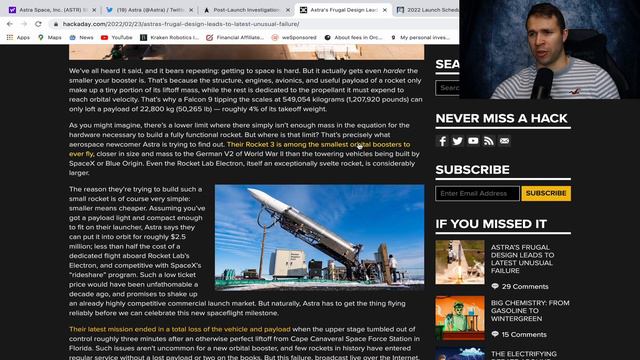Open Big Chemistry article thumbnail
Screen dimensions: 640x360
[460, 318]
